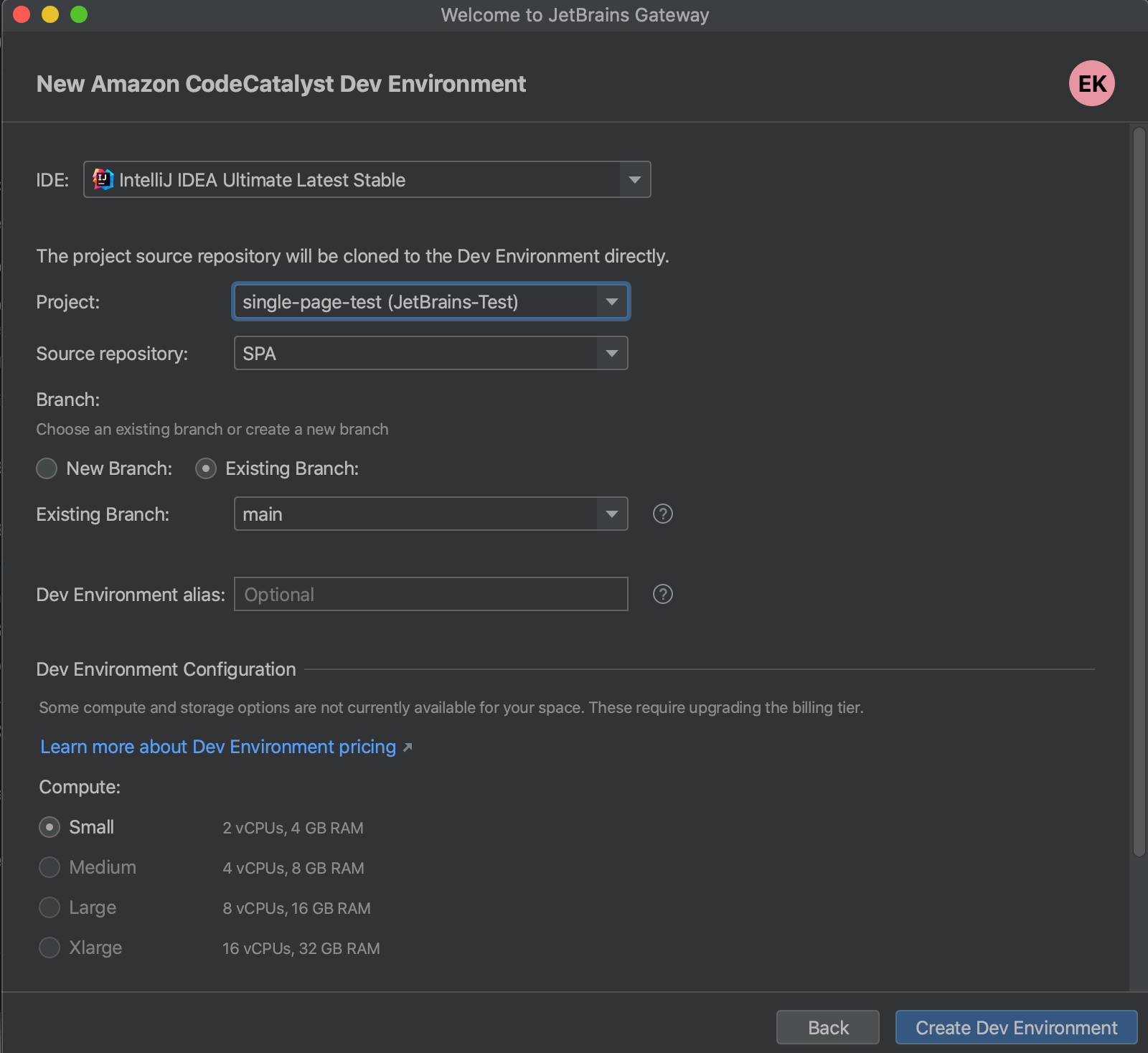Open the IDE dropdown
Image resolution: width=1148 pixels, height=1053 pixels.
point(634,179)
